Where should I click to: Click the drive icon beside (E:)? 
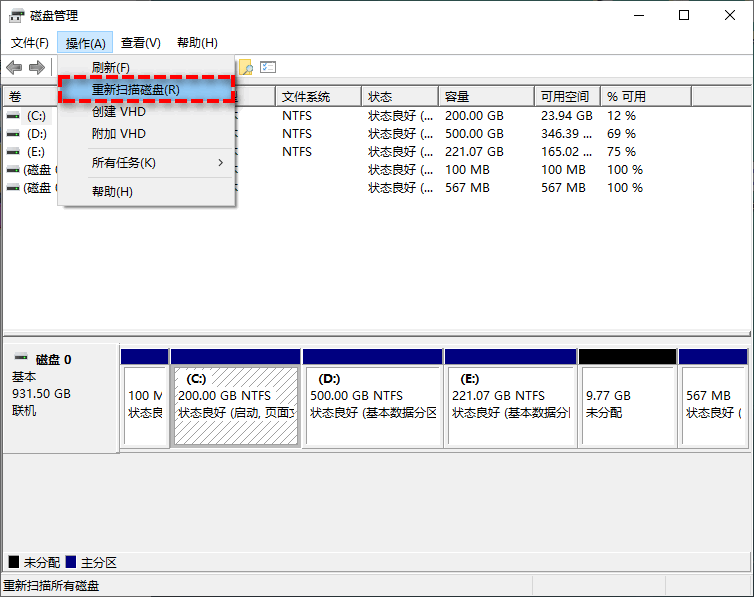13,152
